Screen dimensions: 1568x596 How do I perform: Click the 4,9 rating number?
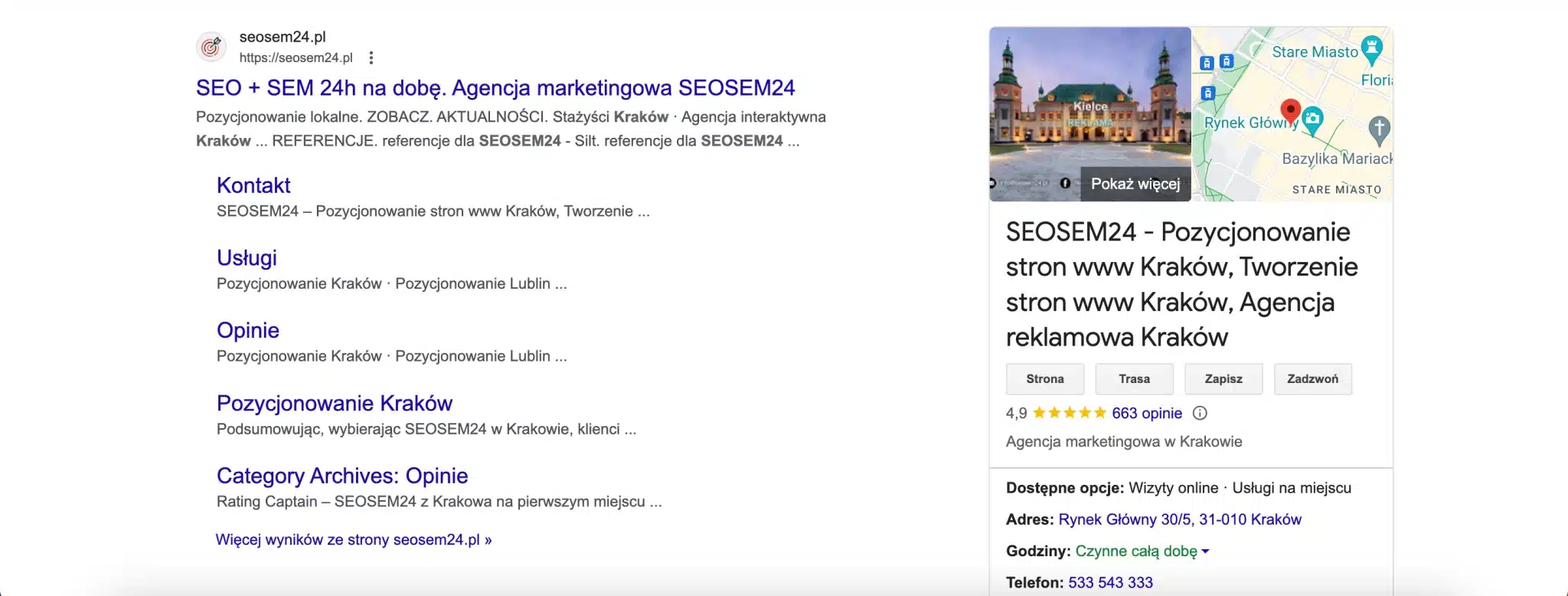[x=1017, y=414]
